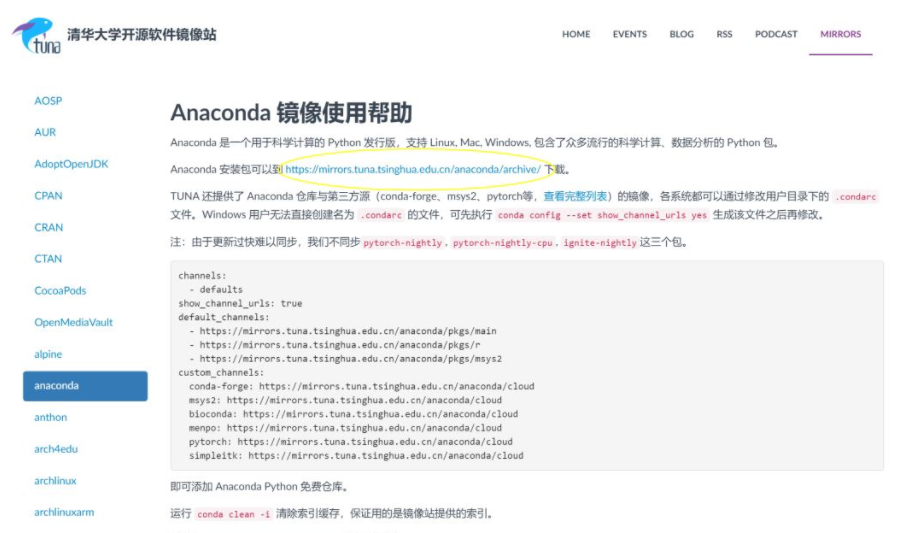Open the OpenMediaVault sidebar entry
Screen dimensions: 920x533
(x=74, y=322)
